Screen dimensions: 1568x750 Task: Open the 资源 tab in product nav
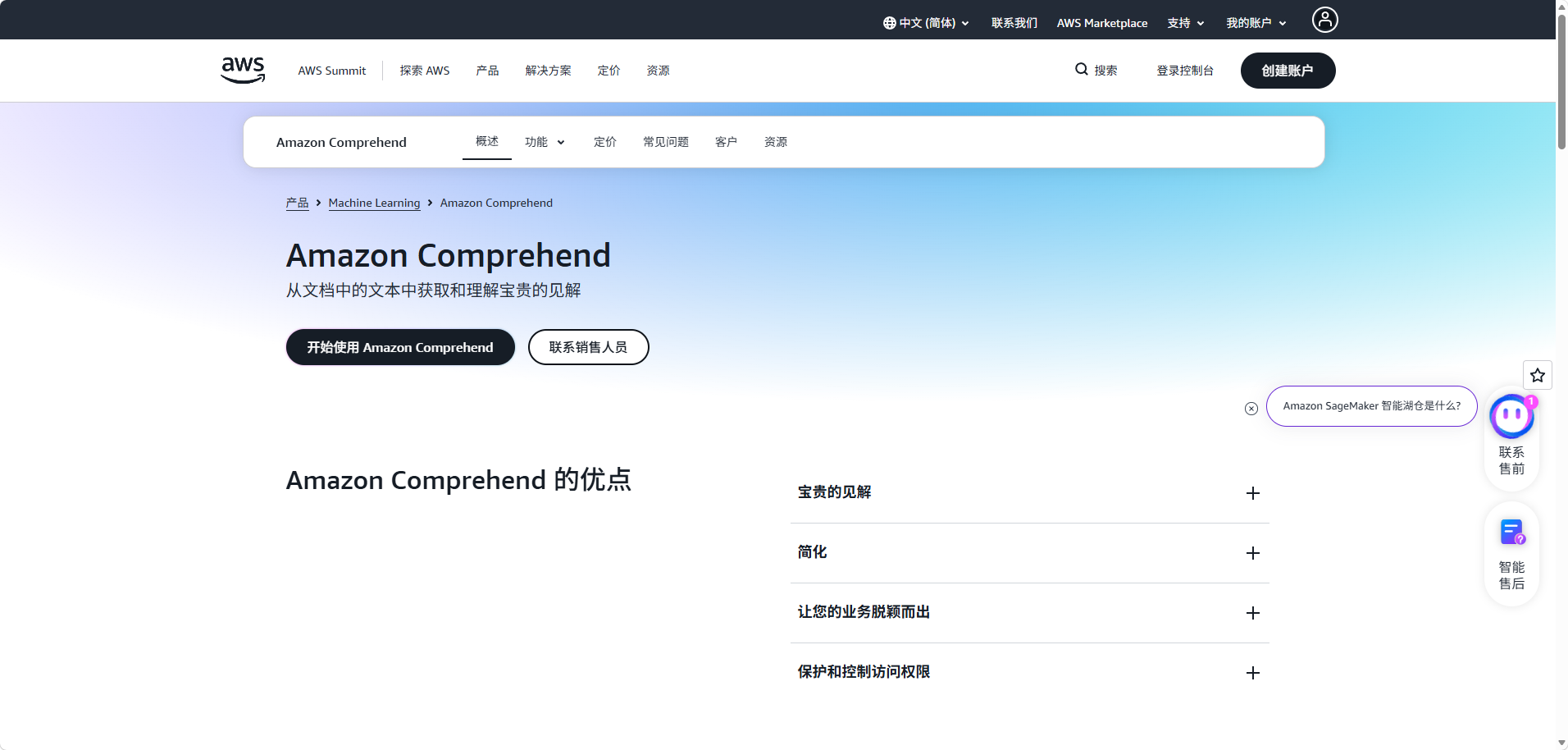776,142
